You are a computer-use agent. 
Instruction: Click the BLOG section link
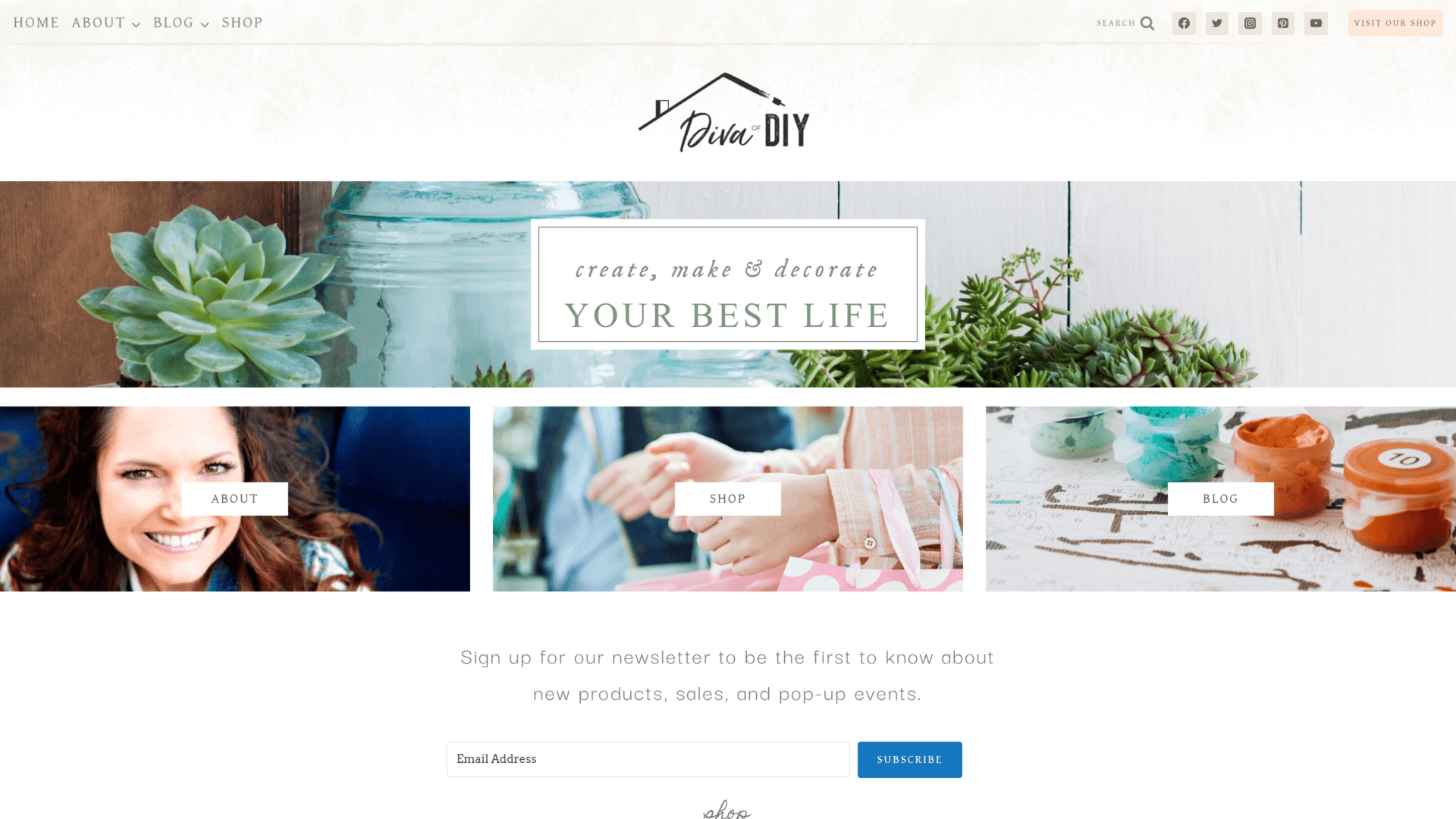click(x=1220, y=498)
